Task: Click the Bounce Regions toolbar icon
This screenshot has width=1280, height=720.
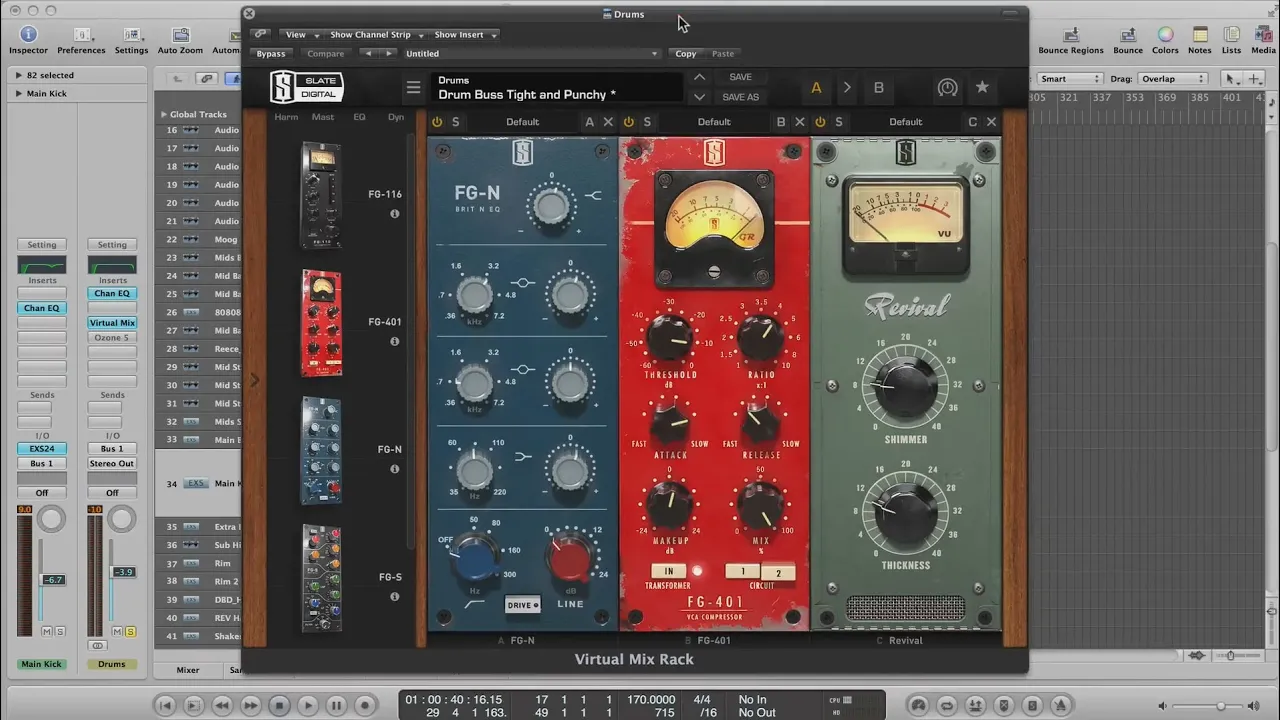Action: [1070, 40]
